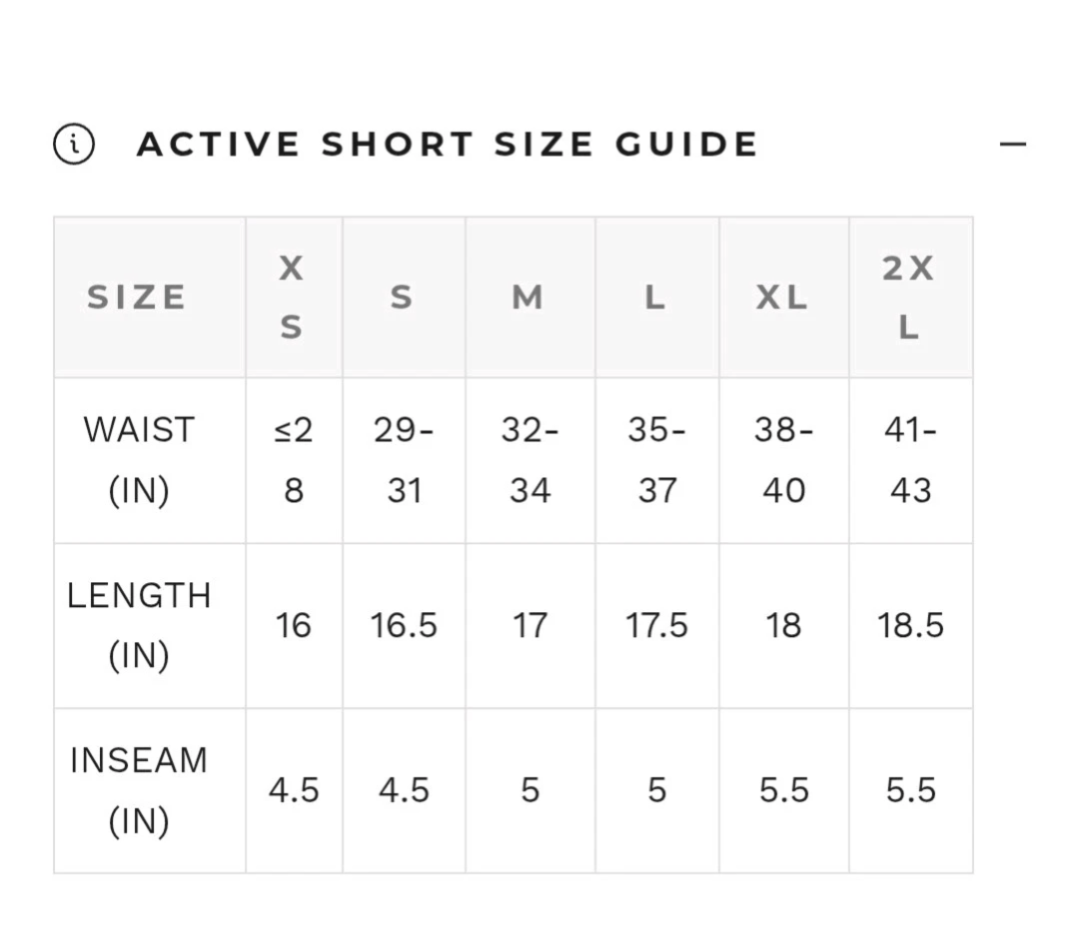Click the 29-31 waist cell
1079x949 pixels.
(404, 460)
